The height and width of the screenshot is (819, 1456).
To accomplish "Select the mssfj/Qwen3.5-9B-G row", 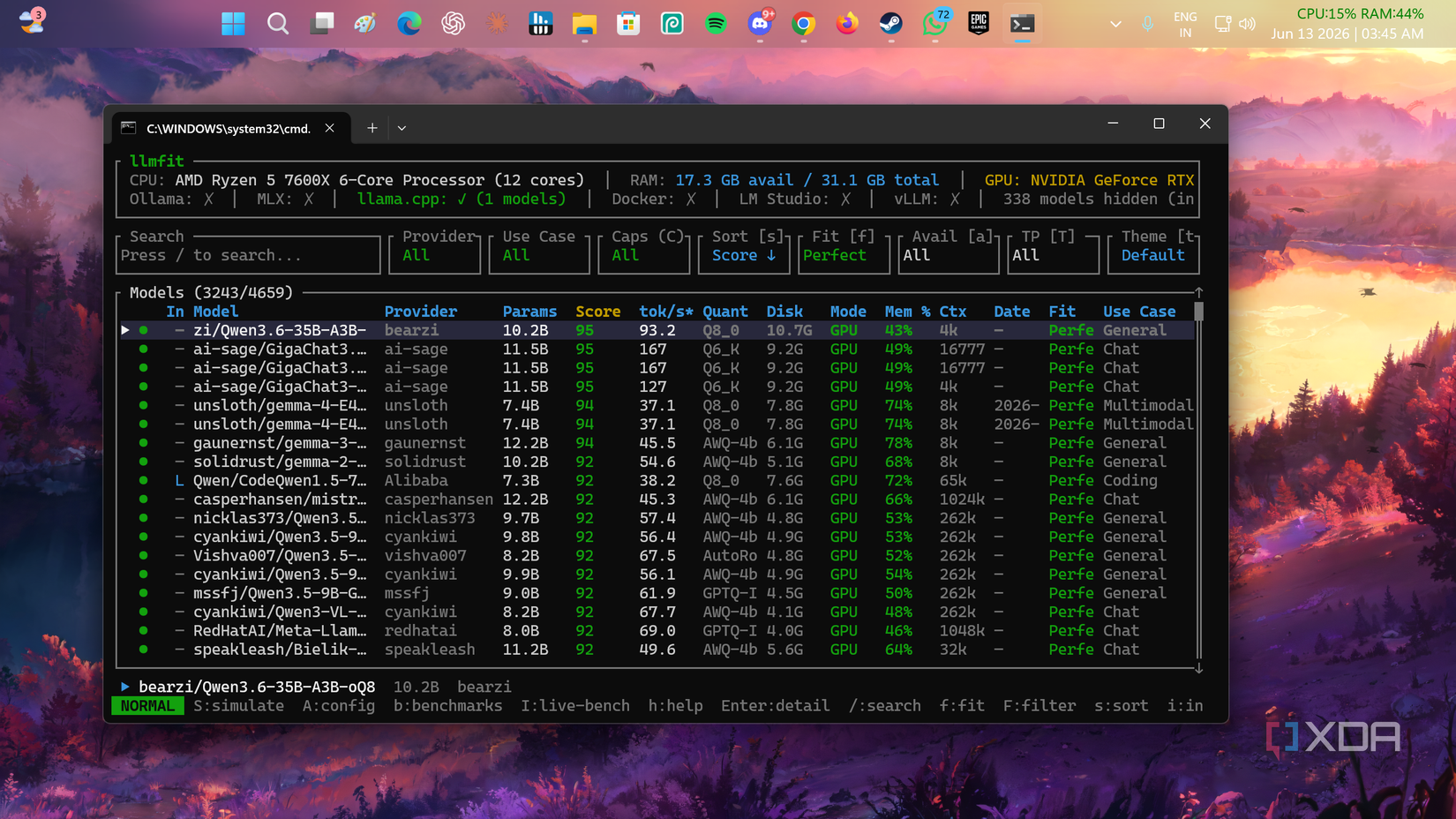I will pyautogui.click(x=657, y=593).
